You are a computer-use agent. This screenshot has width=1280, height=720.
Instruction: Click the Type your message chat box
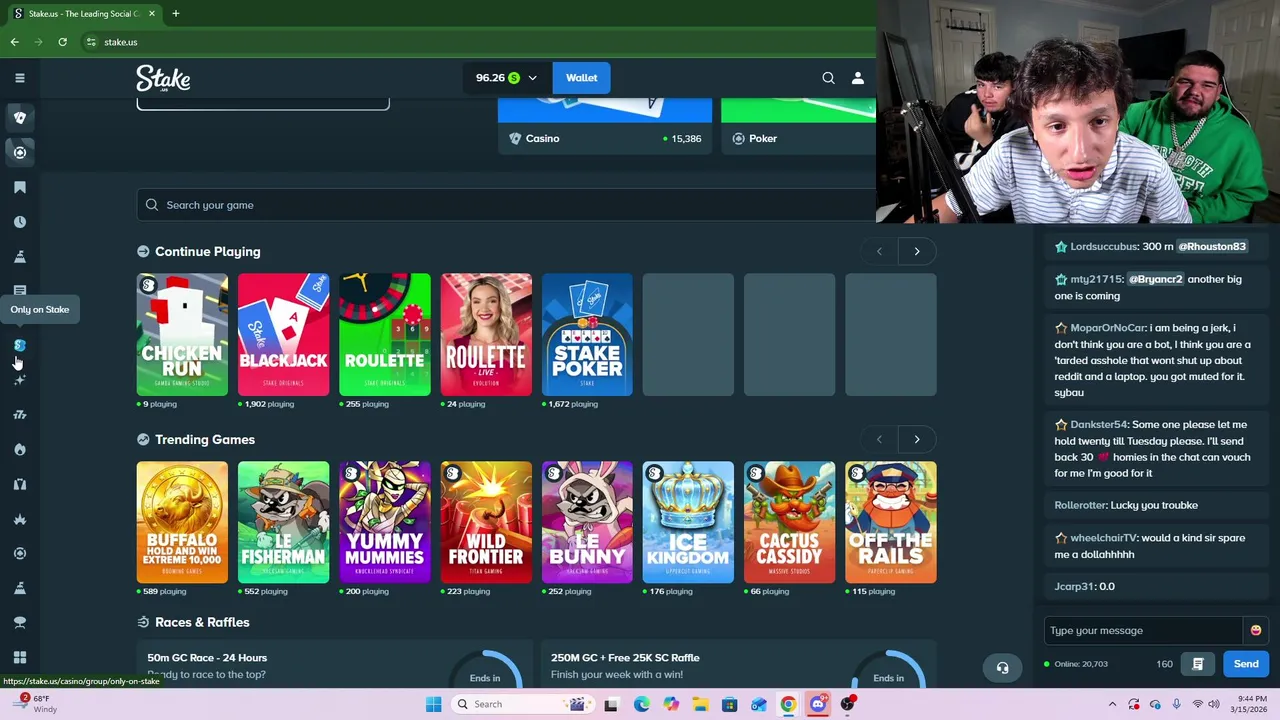point(1143,630)
